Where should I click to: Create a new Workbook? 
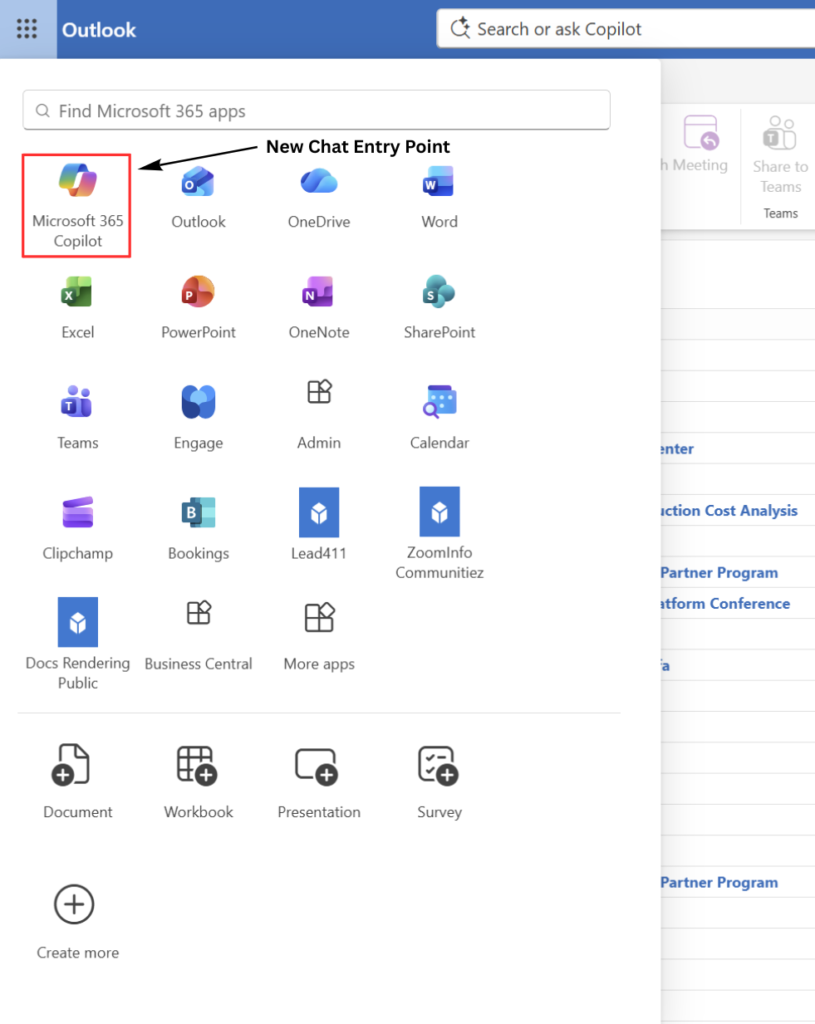[x=198, y=781]
